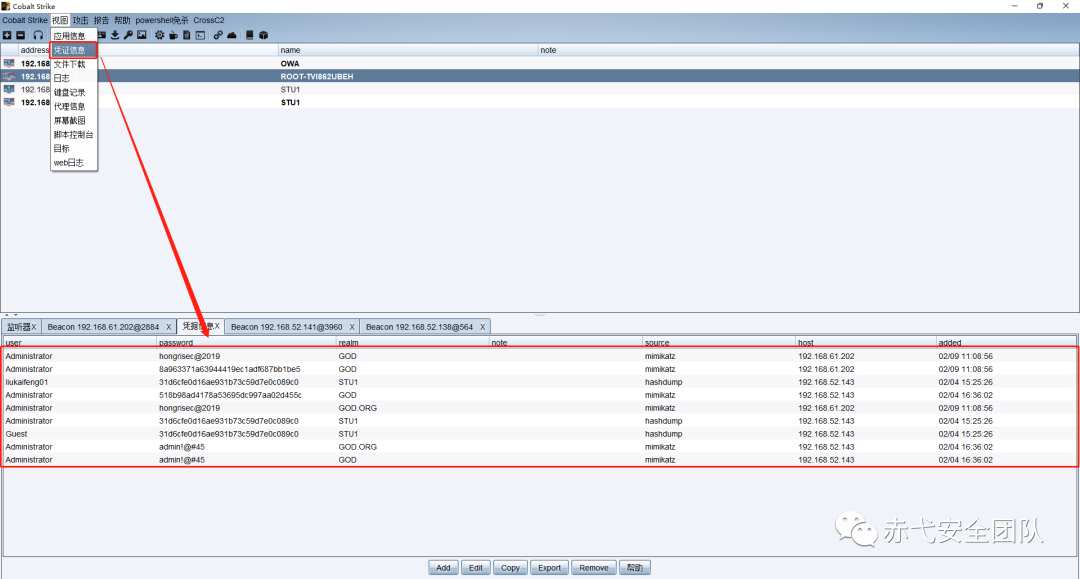
Task: Click the Edit button
Action: (476, 568)
